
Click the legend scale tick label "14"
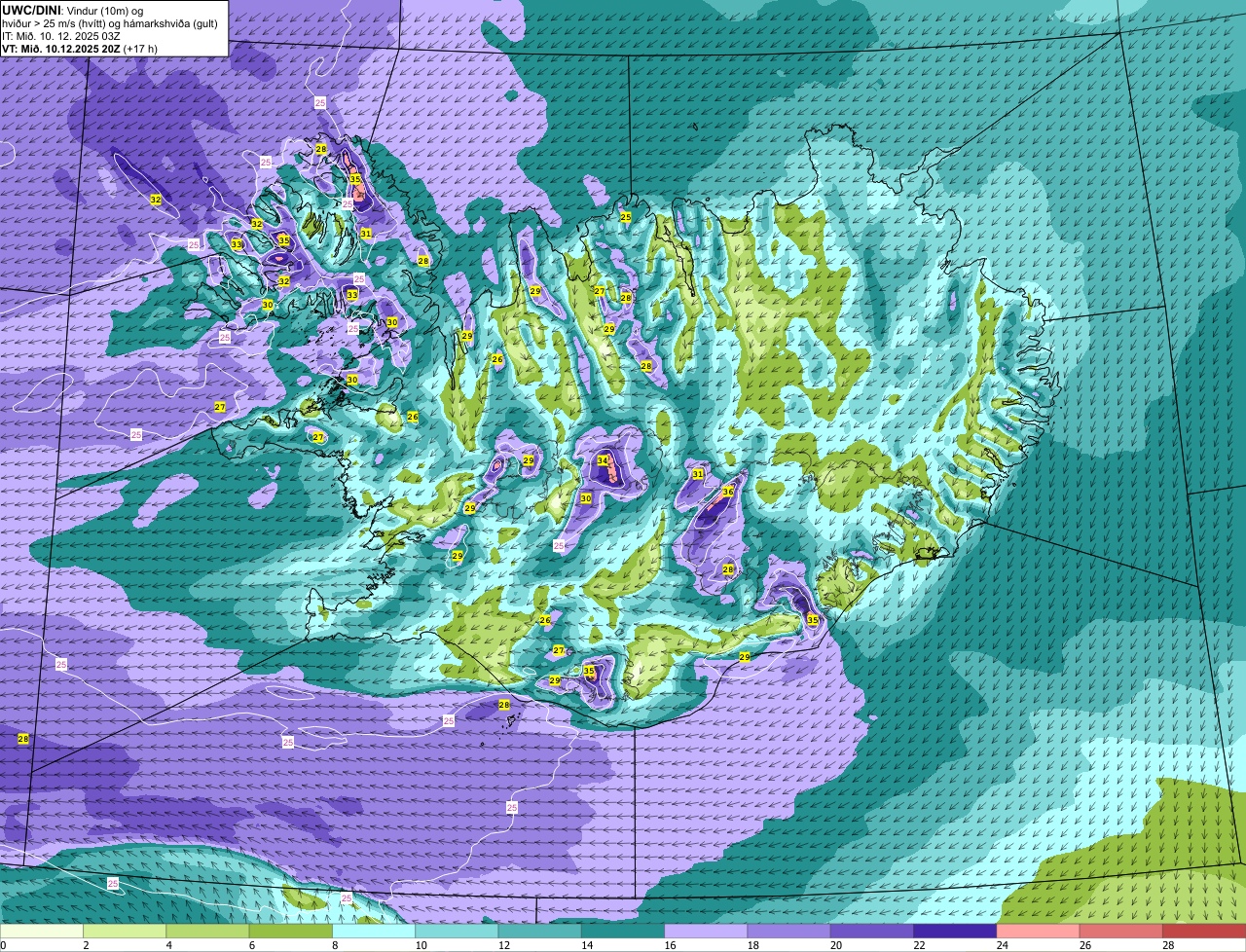tap(587, 945)
